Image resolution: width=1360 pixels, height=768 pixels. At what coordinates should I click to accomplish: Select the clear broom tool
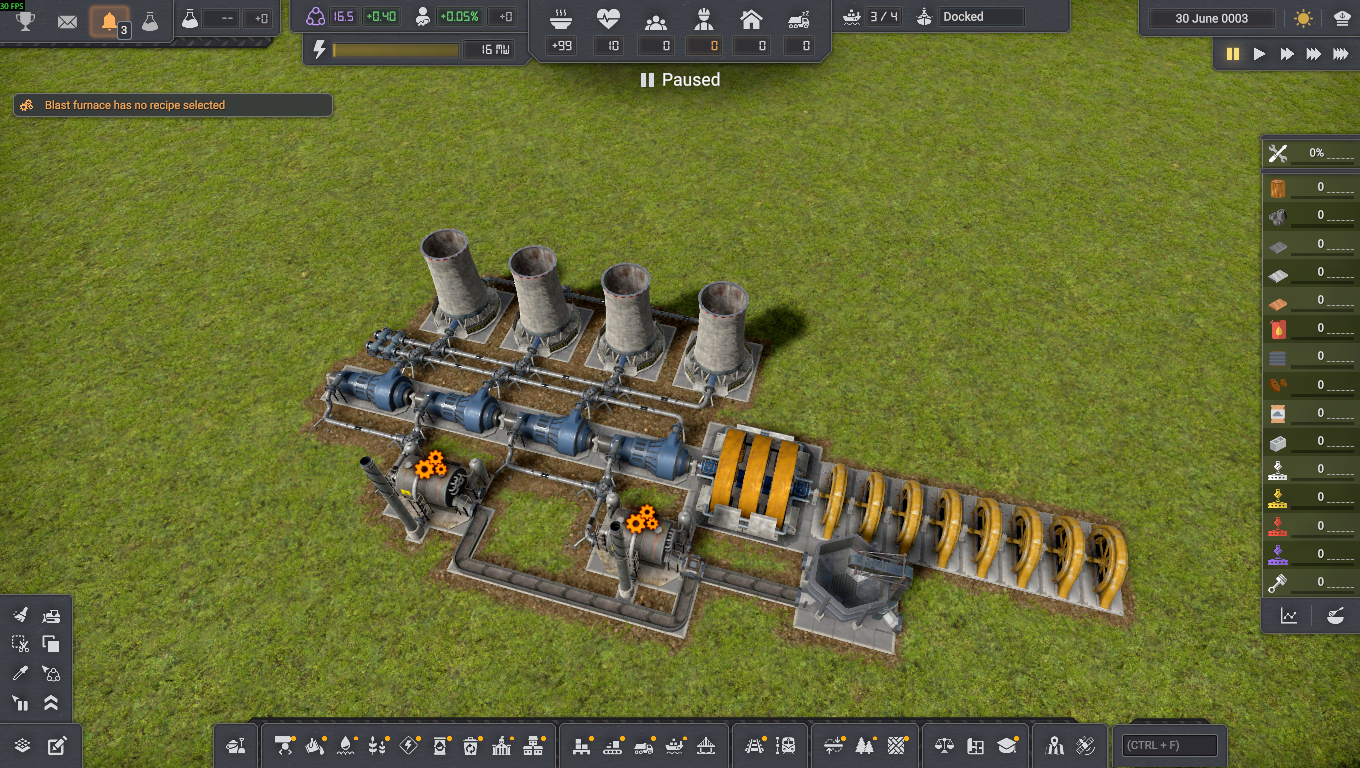pos(21,616)
